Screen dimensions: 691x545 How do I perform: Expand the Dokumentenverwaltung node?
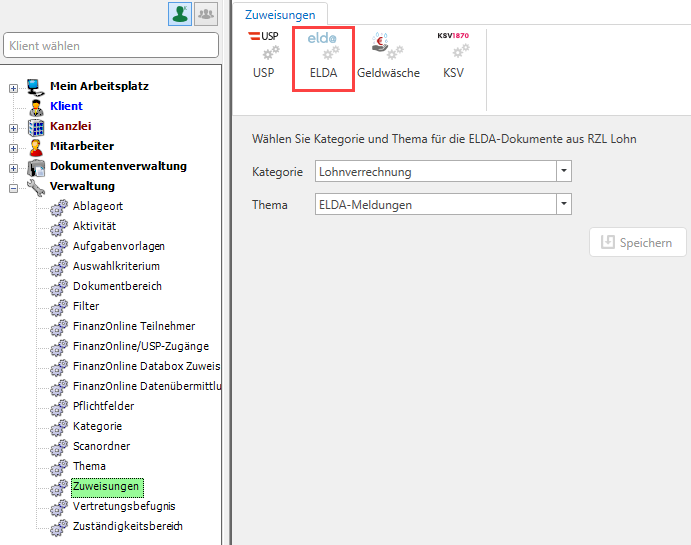click(x=13, y=167)
